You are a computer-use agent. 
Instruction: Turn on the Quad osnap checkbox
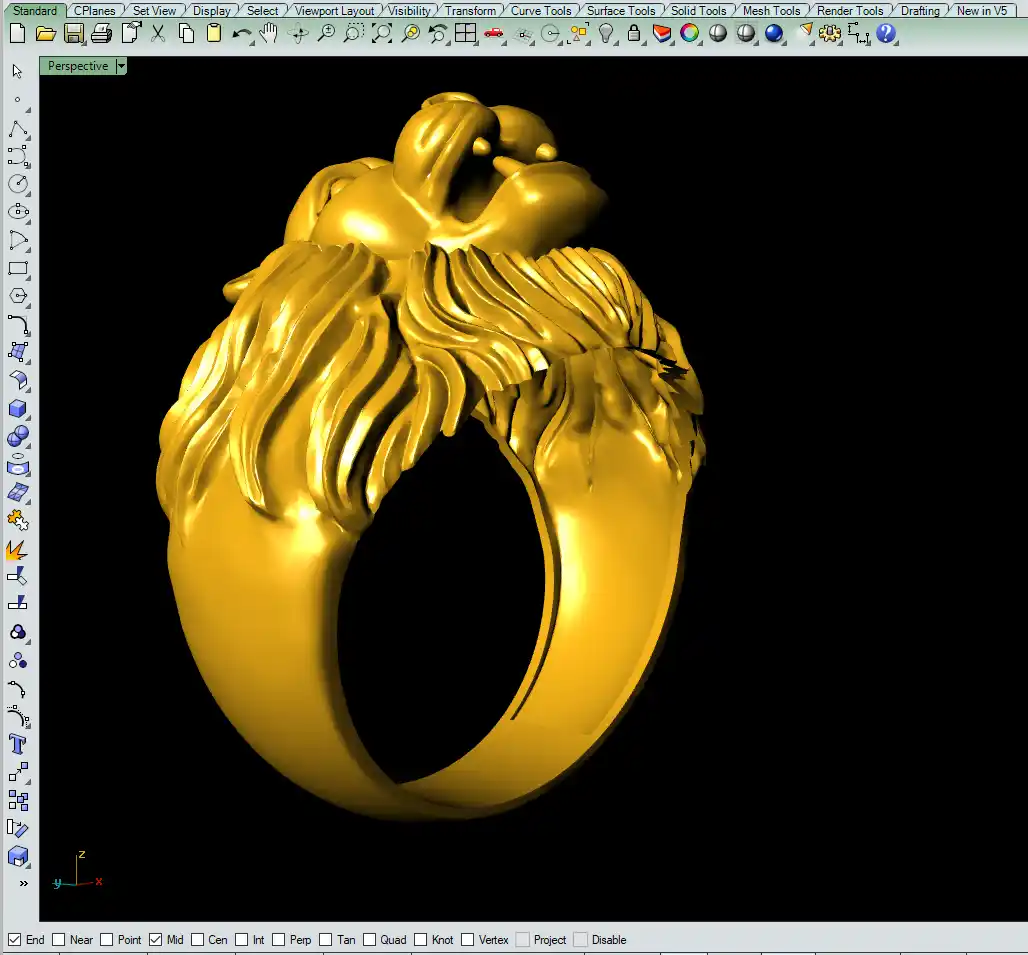coord(370,940)
